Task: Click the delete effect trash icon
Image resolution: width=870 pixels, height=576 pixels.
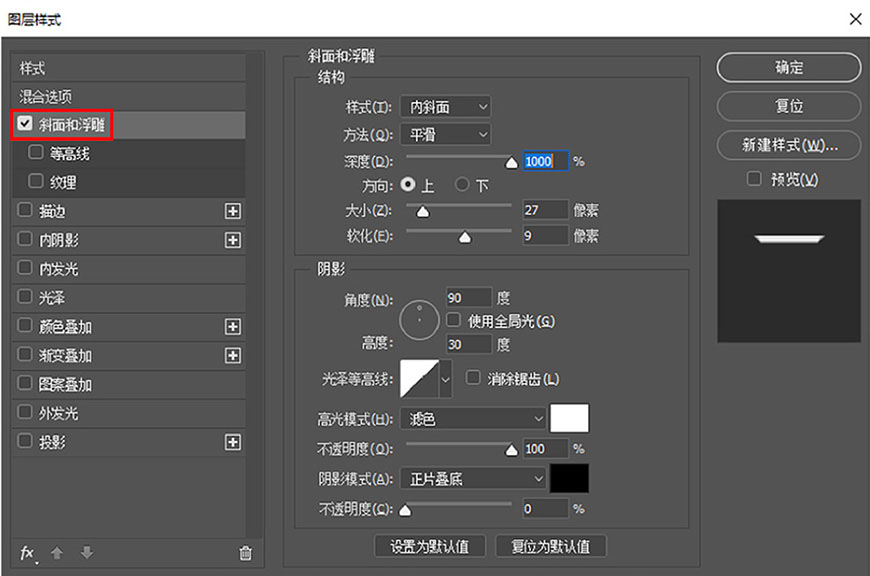Action: coord(244,551)
